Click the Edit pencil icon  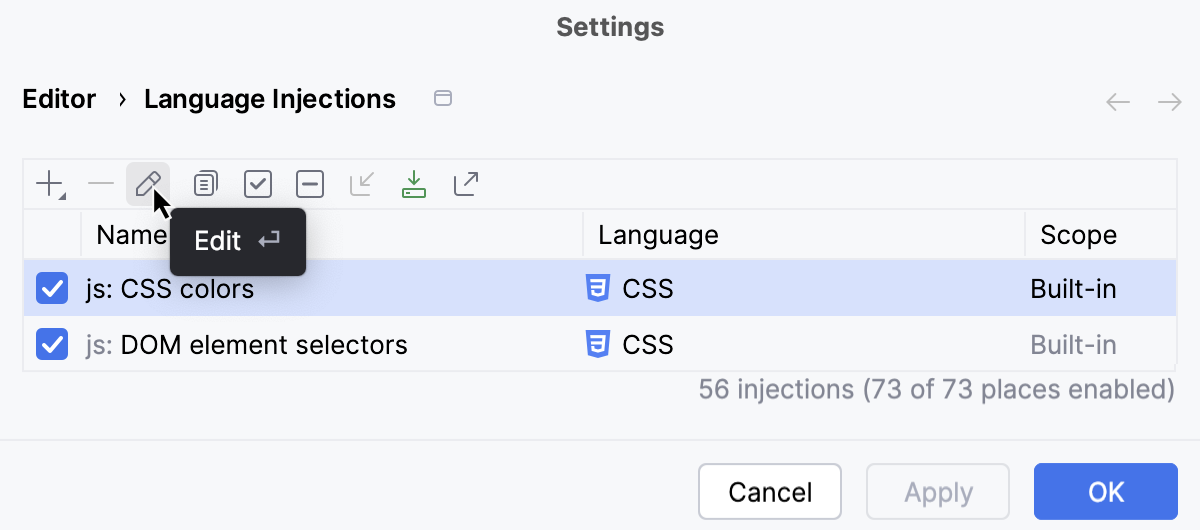click(x=148, y=184)
